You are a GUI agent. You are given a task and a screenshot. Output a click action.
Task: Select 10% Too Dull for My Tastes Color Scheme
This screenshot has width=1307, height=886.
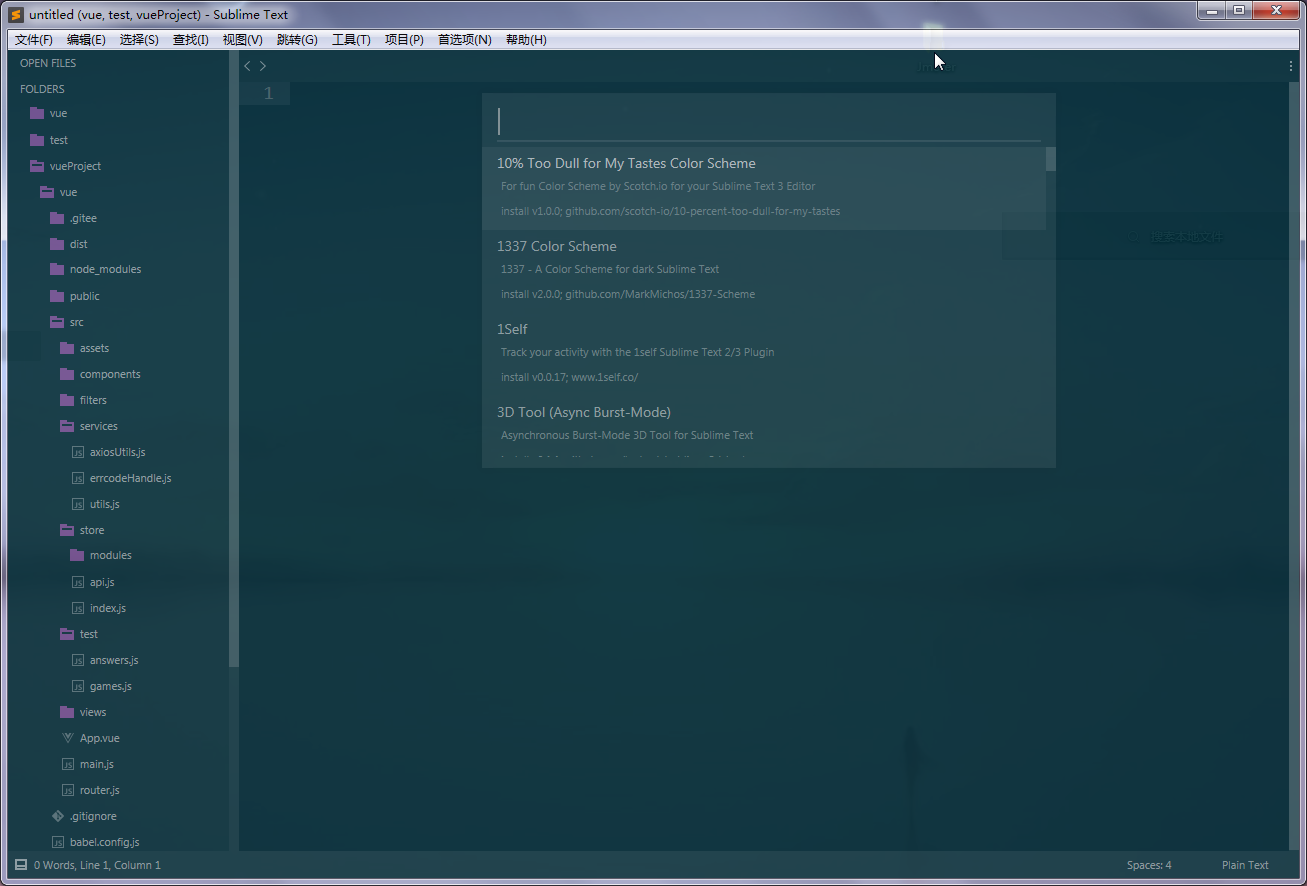click(x=764, y=188)
